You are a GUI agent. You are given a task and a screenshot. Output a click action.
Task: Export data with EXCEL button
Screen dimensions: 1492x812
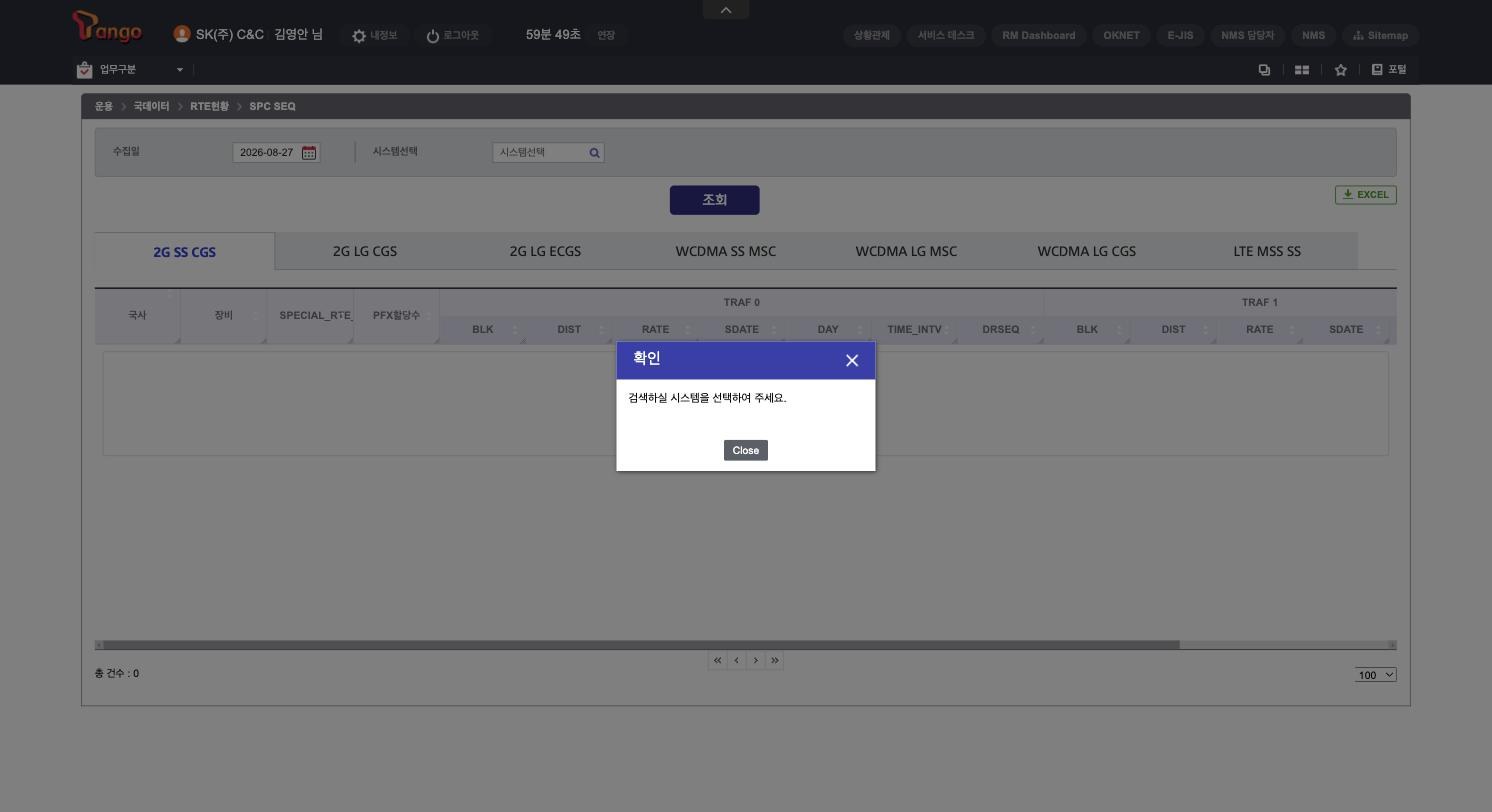(x=1366, y=195)
